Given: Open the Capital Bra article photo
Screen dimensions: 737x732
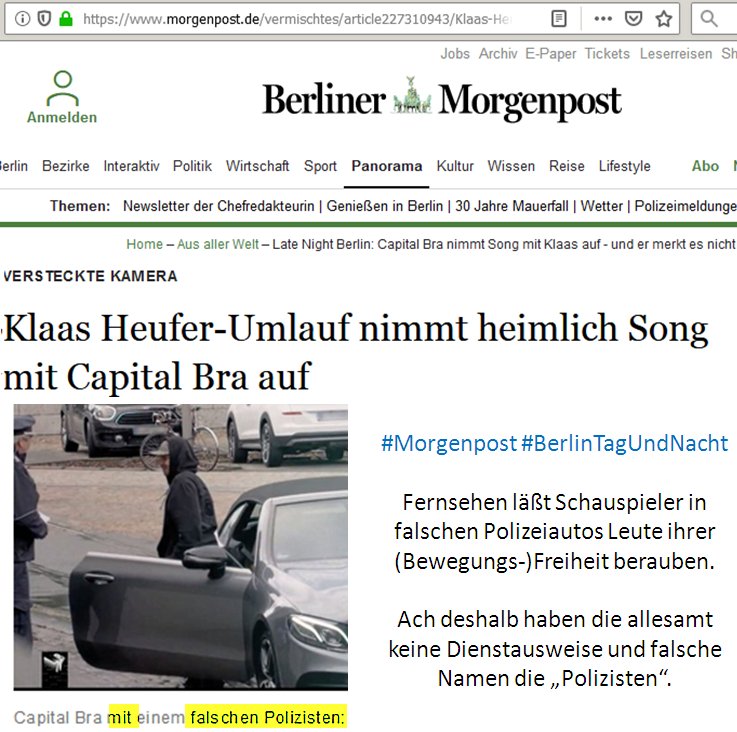Looking at the screenshot, I should pos(180,547).
